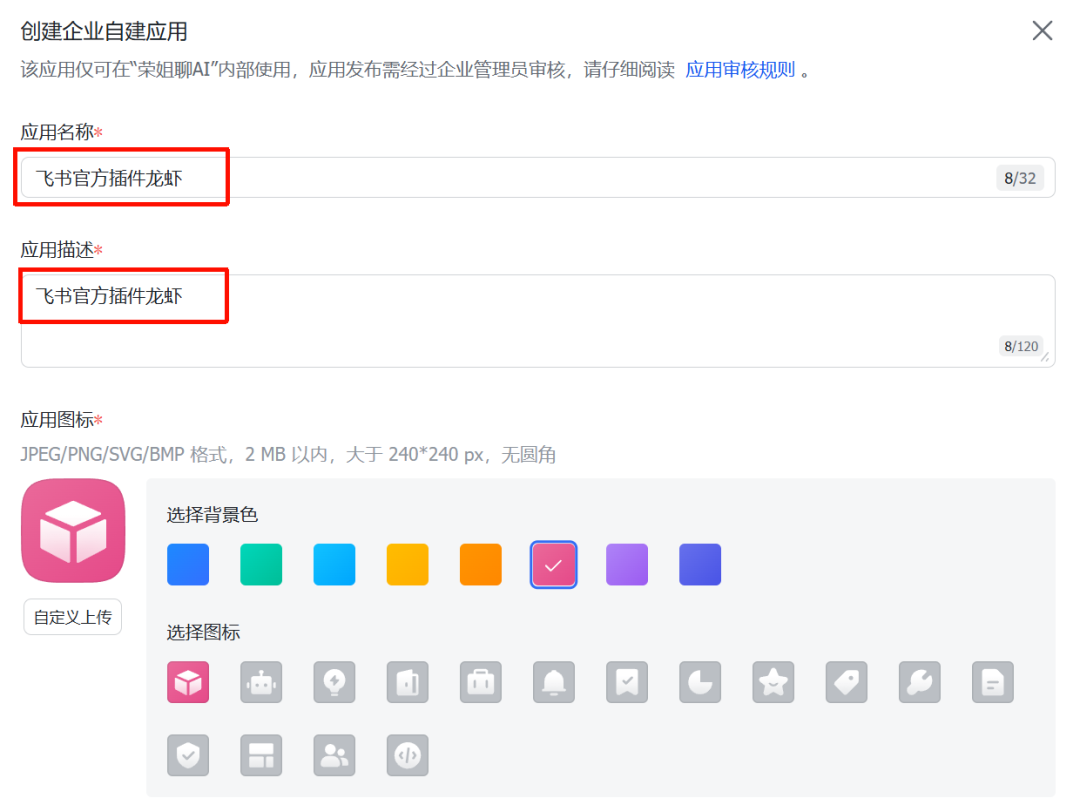Choose the indigo background color

point(700,565)
